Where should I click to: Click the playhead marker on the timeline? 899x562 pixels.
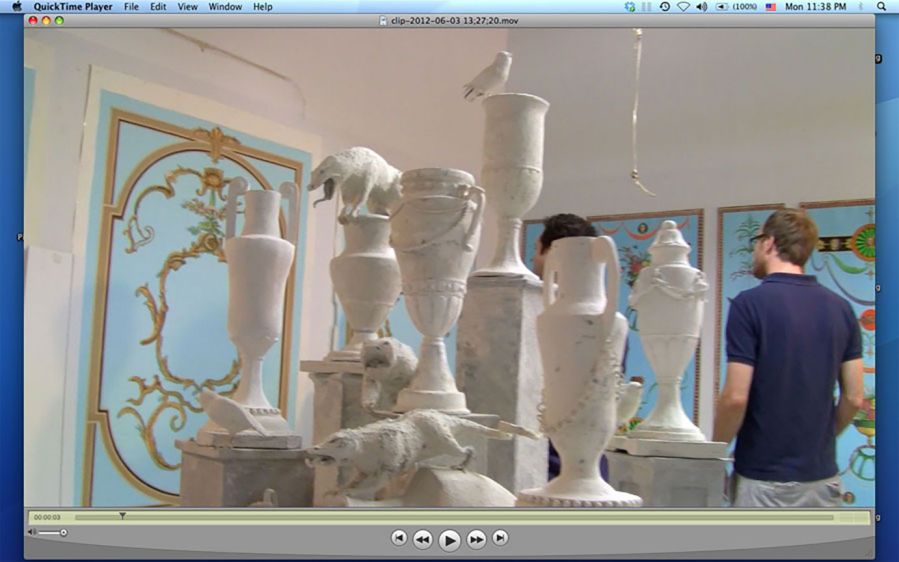pos(122,516)
